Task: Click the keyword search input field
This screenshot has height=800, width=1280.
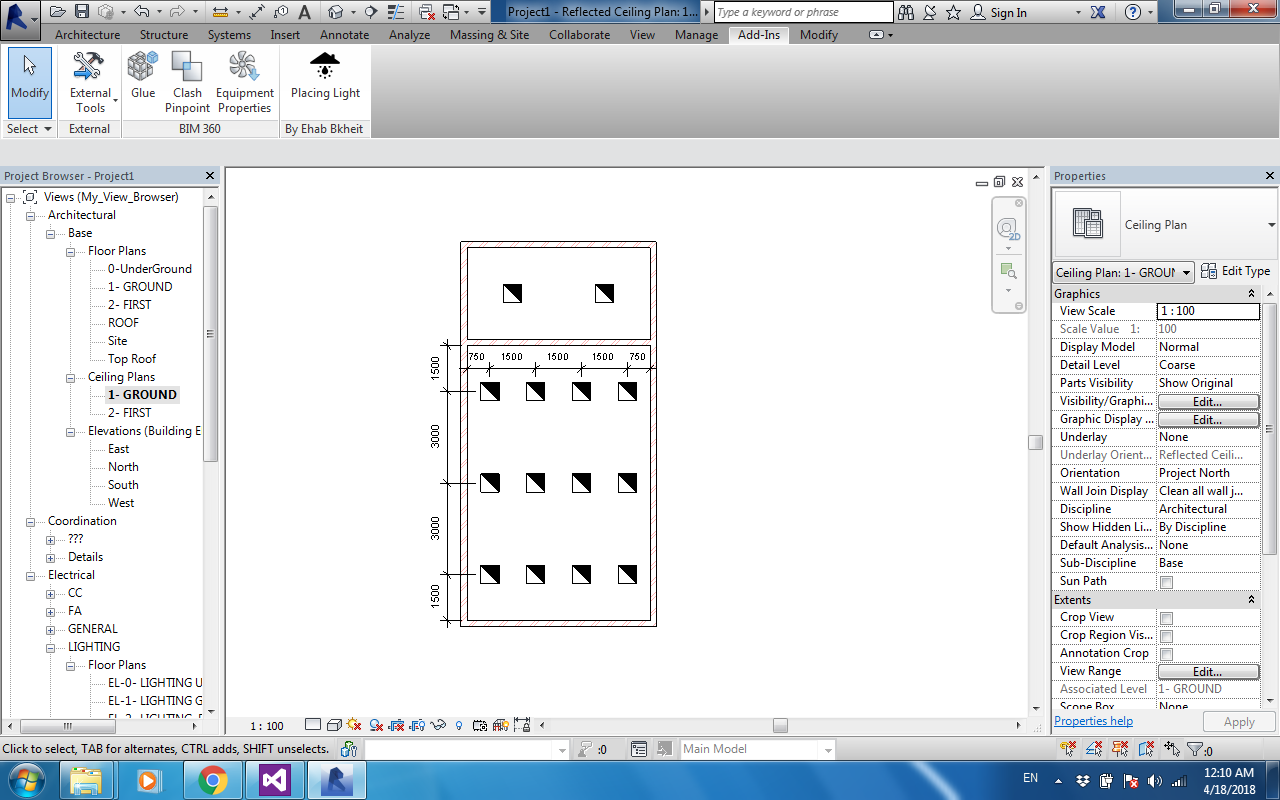Action: pos(803,12)
